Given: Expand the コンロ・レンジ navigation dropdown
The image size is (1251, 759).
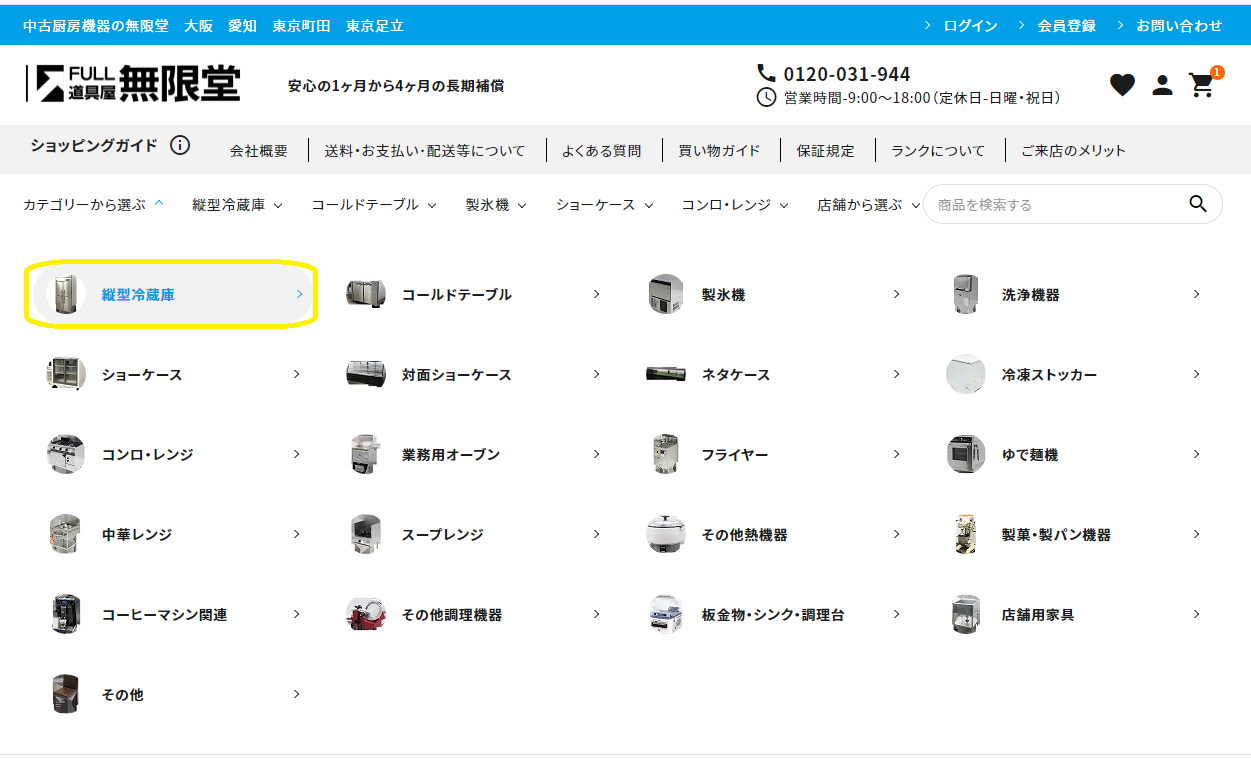Looking at the screenshot, I should click(x=735, y=205).
